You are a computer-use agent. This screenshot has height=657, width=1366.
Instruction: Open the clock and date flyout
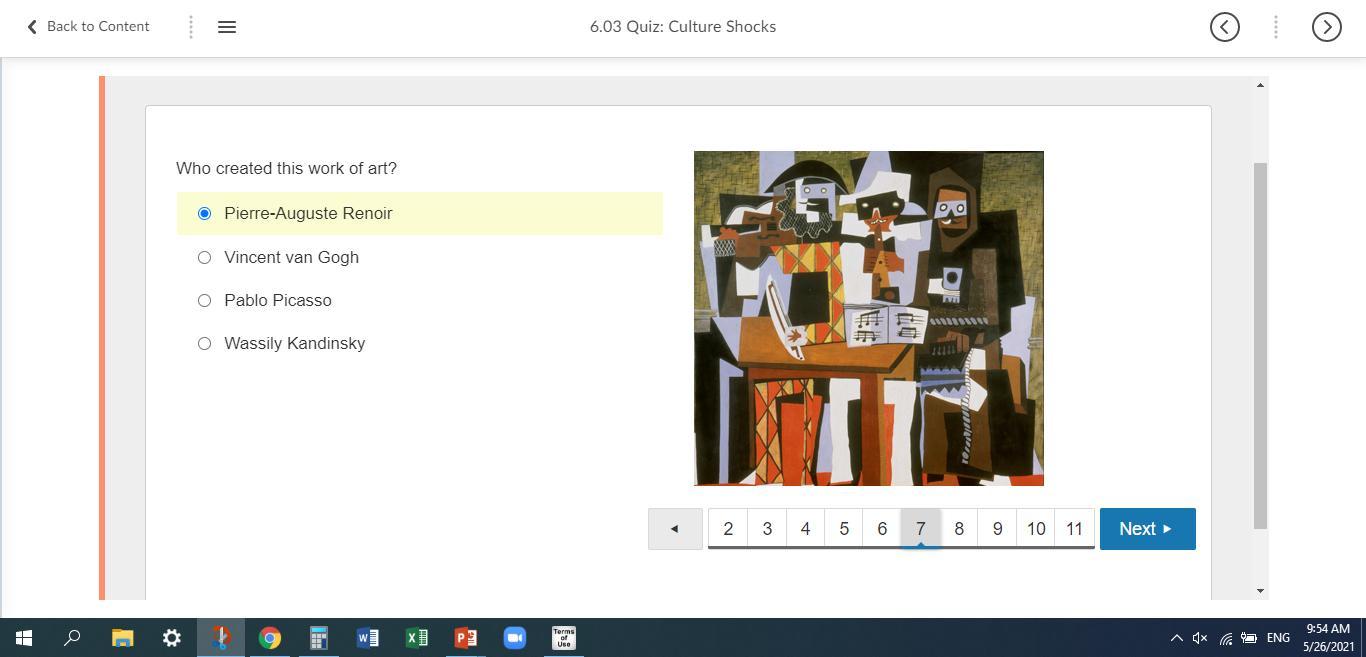coord(1328,638)
